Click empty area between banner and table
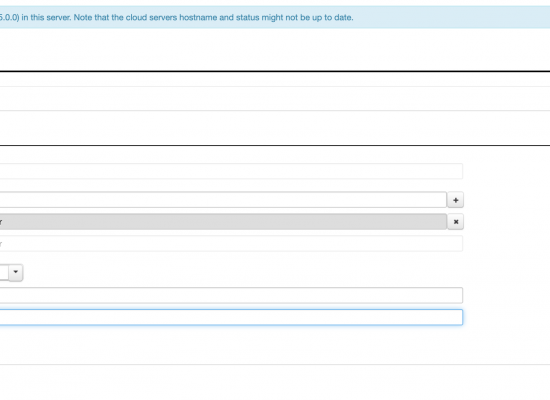The image size is (550, 400). [x=275, y=50]
